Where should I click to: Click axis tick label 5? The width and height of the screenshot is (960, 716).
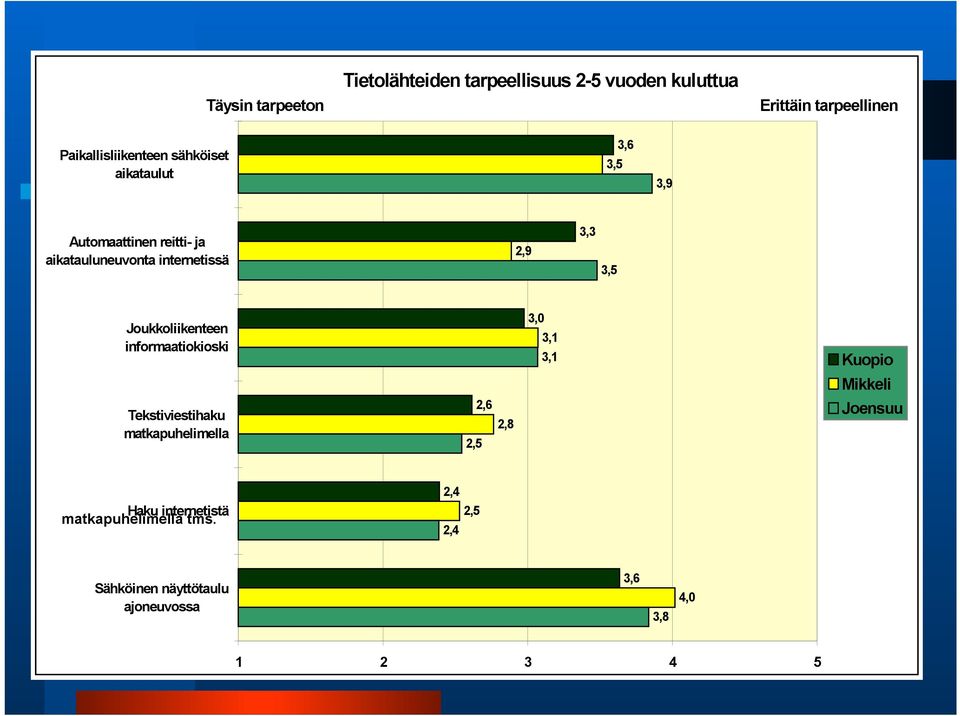pos(817,662)
